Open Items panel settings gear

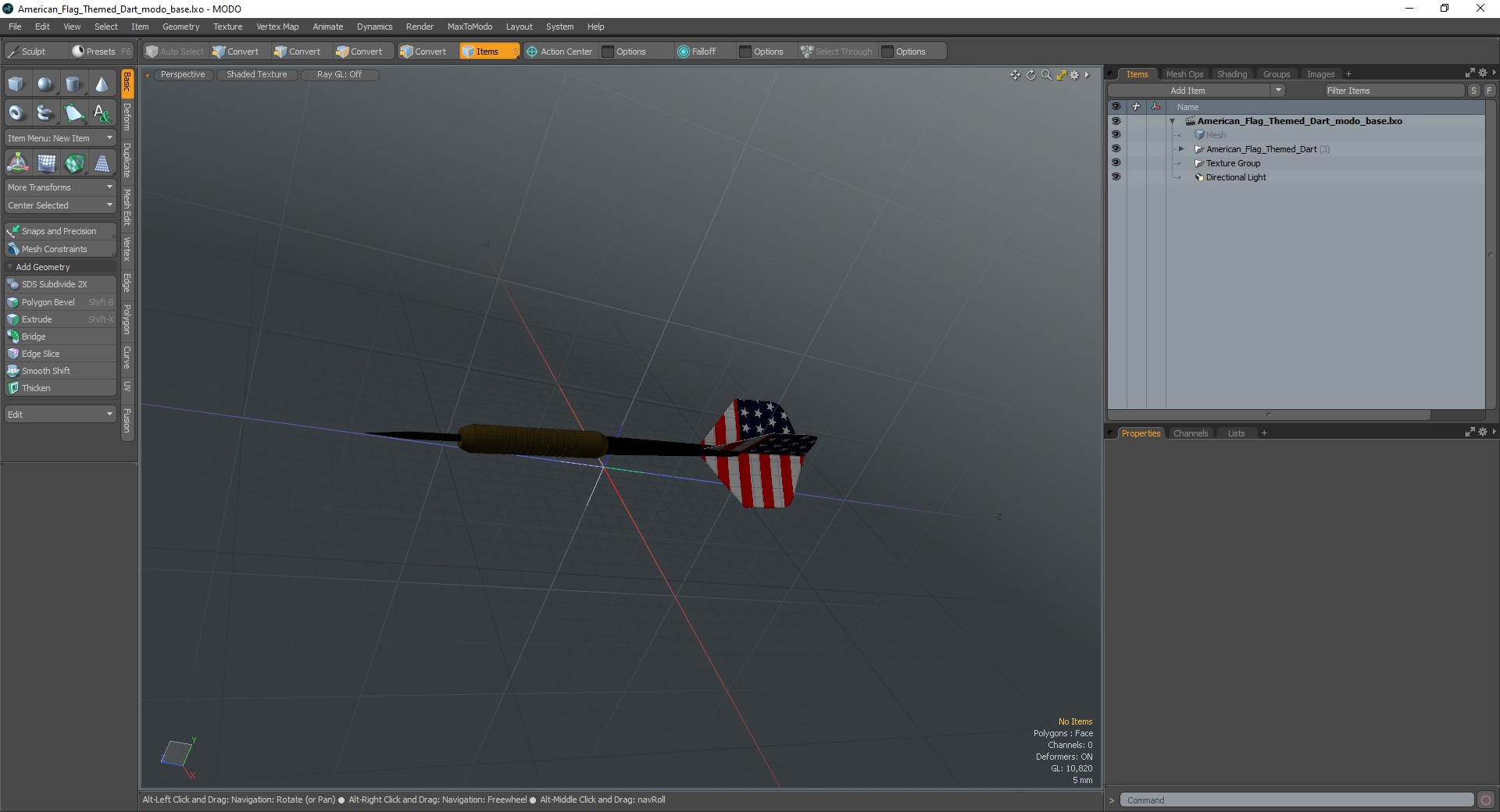pyautogui.click(x=1483, y=73)
